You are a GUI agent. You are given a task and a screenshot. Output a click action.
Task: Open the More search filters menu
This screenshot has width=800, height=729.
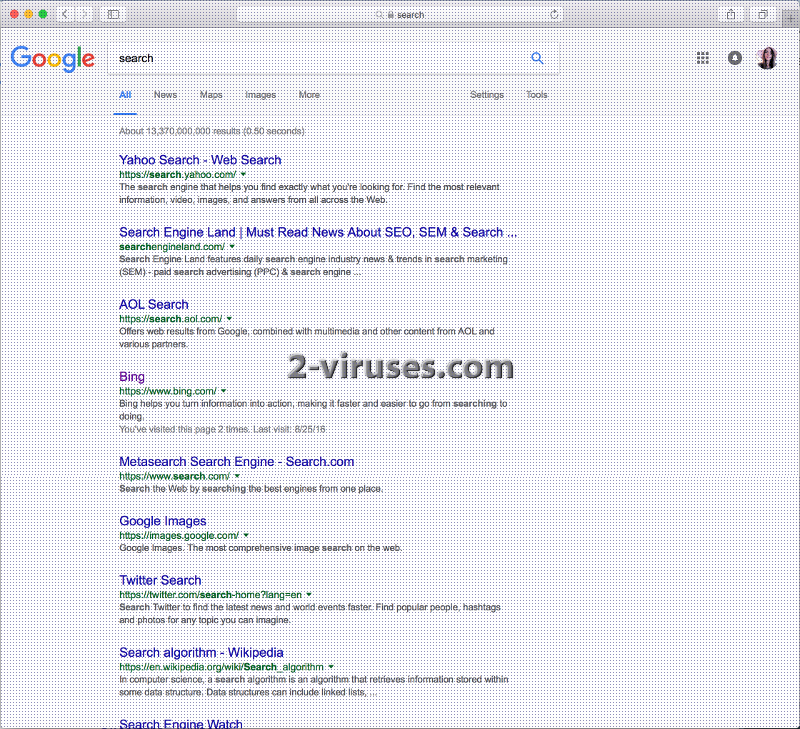pyautogui.click(x=309, y=95)
